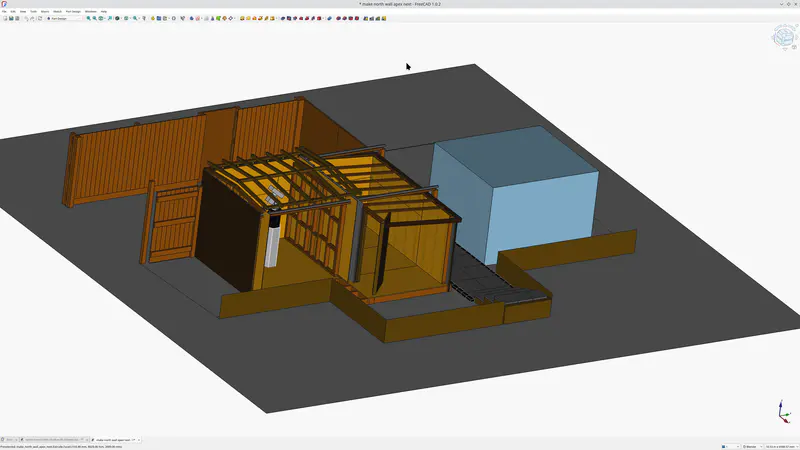This screenshot has width=800, height=450.
Task: Select the Chamfer tool
Action: pyautogui.click(x=344, y=18)
